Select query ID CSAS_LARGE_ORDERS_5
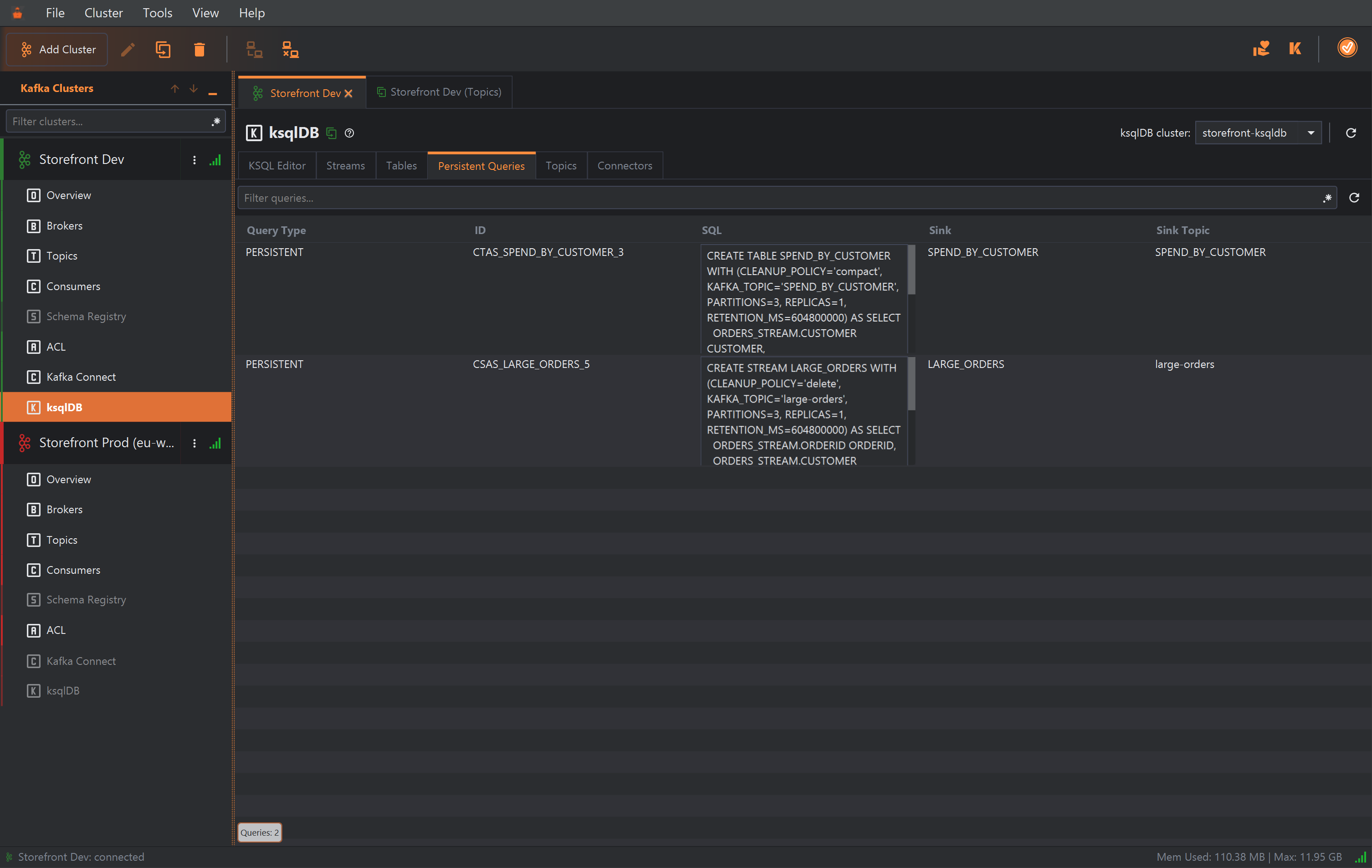Image resolution: width=1372 pixels, height=868 pixels. coord(531,364)
